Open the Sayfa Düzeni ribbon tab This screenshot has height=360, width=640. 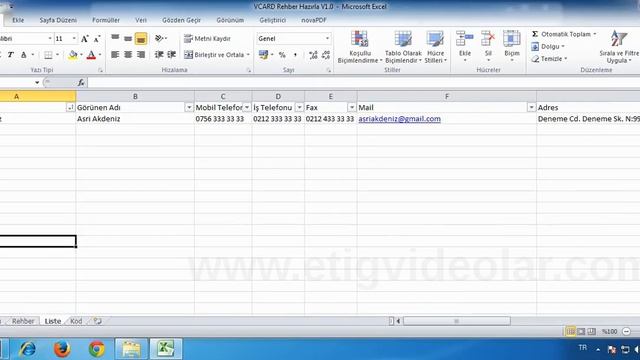tap(58, 20)
